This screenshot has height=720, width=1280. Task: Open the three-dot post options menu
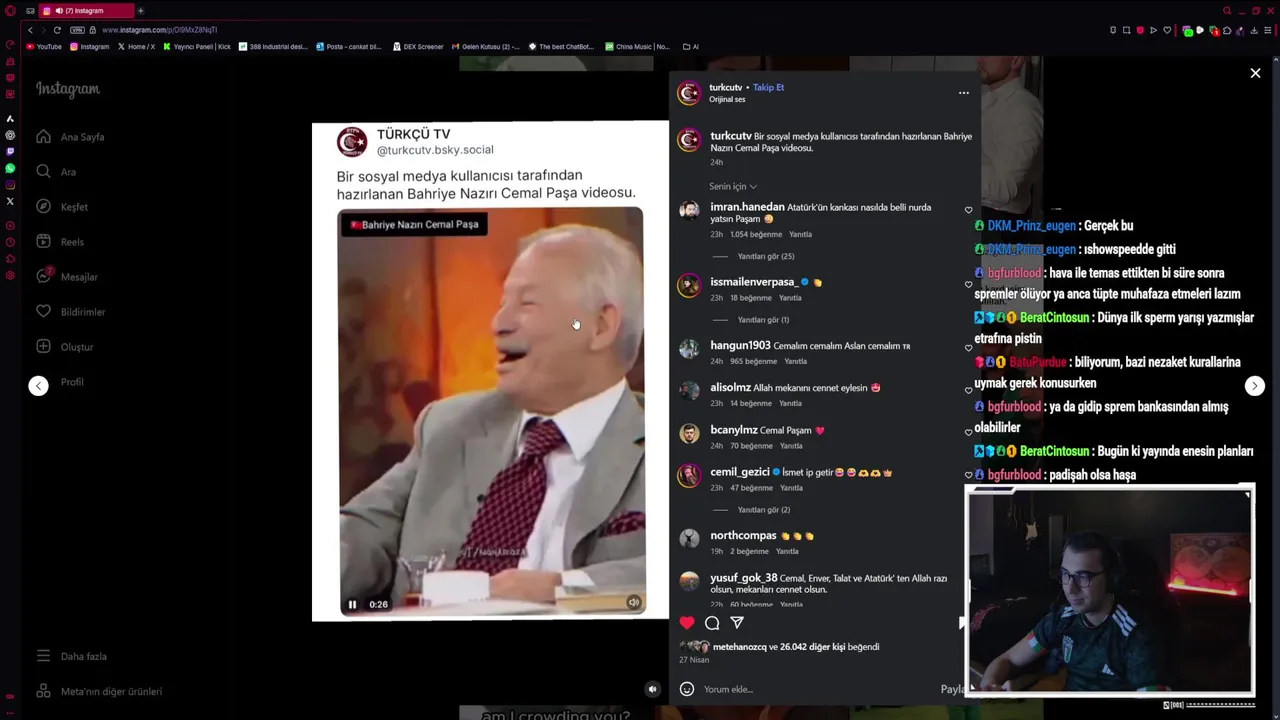click(x=964, y=93)
